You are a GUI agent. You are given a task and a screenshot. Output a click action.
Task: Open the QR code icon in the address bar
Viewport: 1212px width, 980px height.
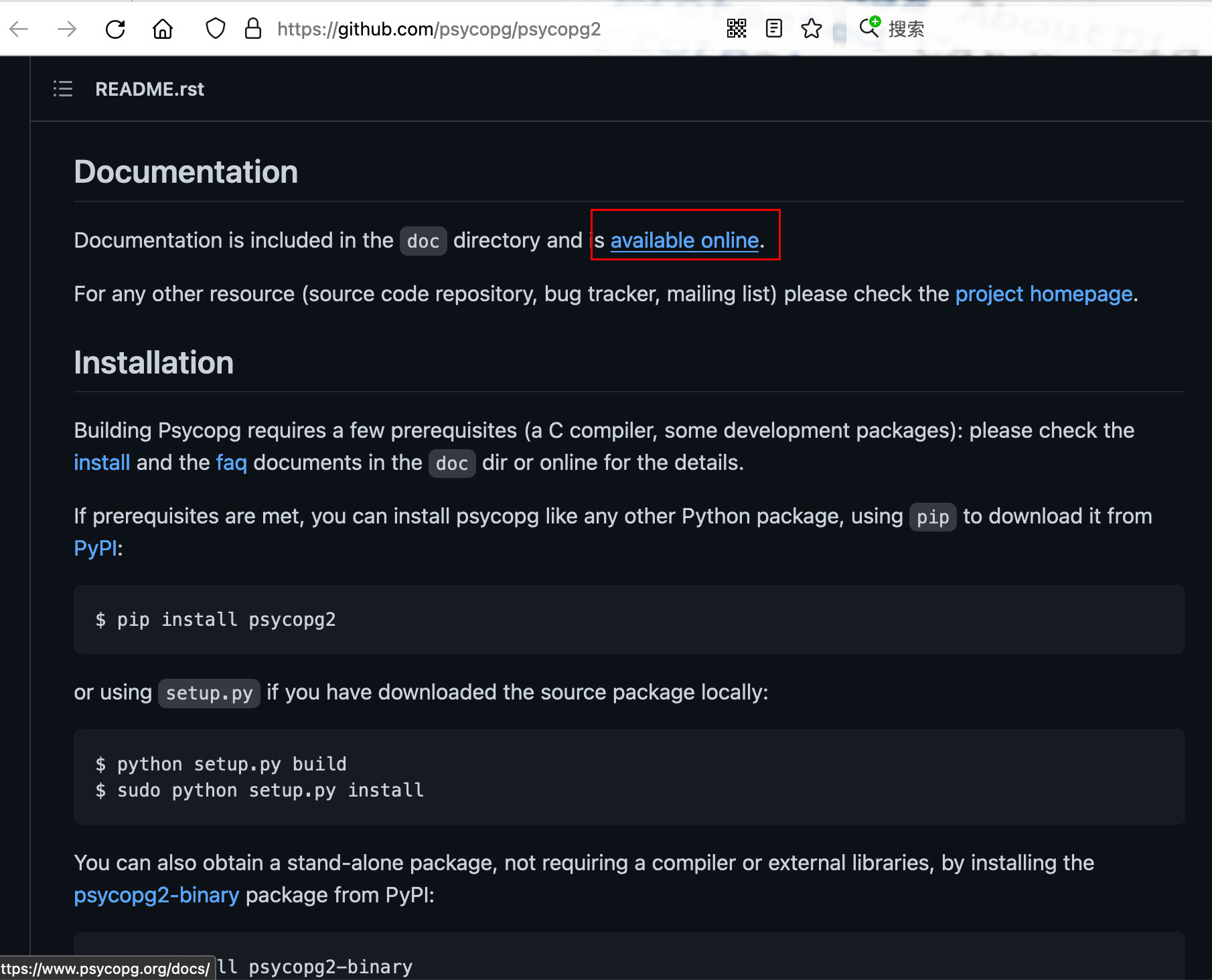[736, 28]
